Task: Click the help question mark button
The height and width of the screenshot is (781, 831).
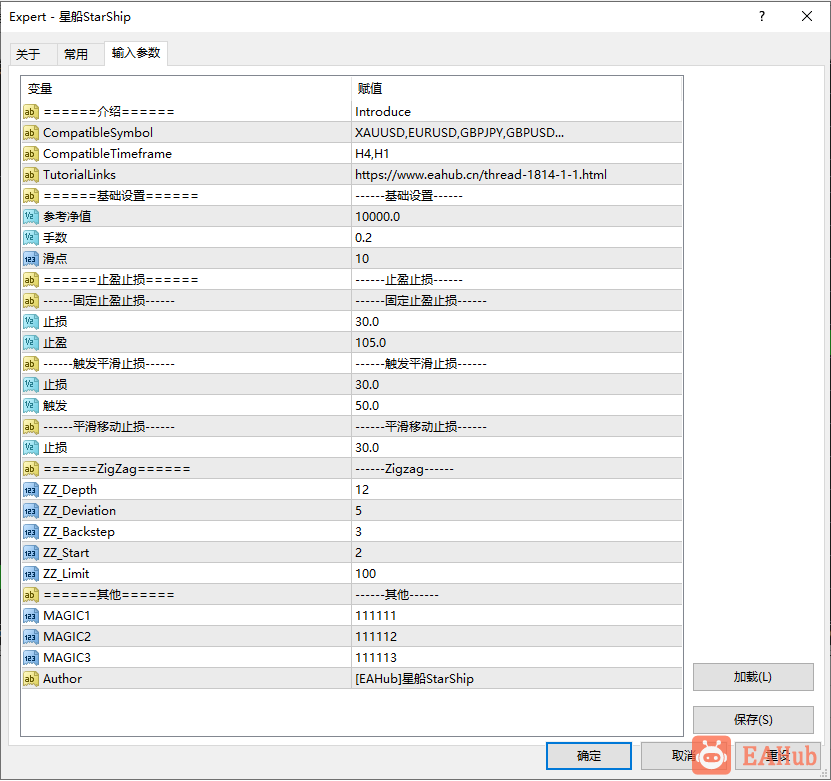Action: pyautogui.click(x=762, y=16)
